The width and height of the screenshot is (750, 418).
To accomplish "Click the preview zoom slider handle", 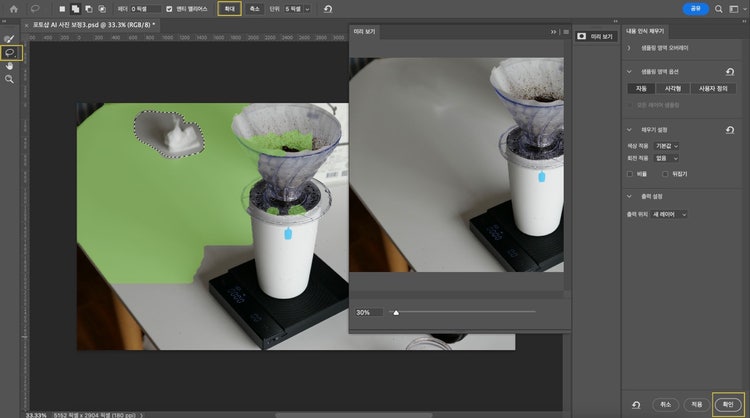I will click(x=396, y=312).
